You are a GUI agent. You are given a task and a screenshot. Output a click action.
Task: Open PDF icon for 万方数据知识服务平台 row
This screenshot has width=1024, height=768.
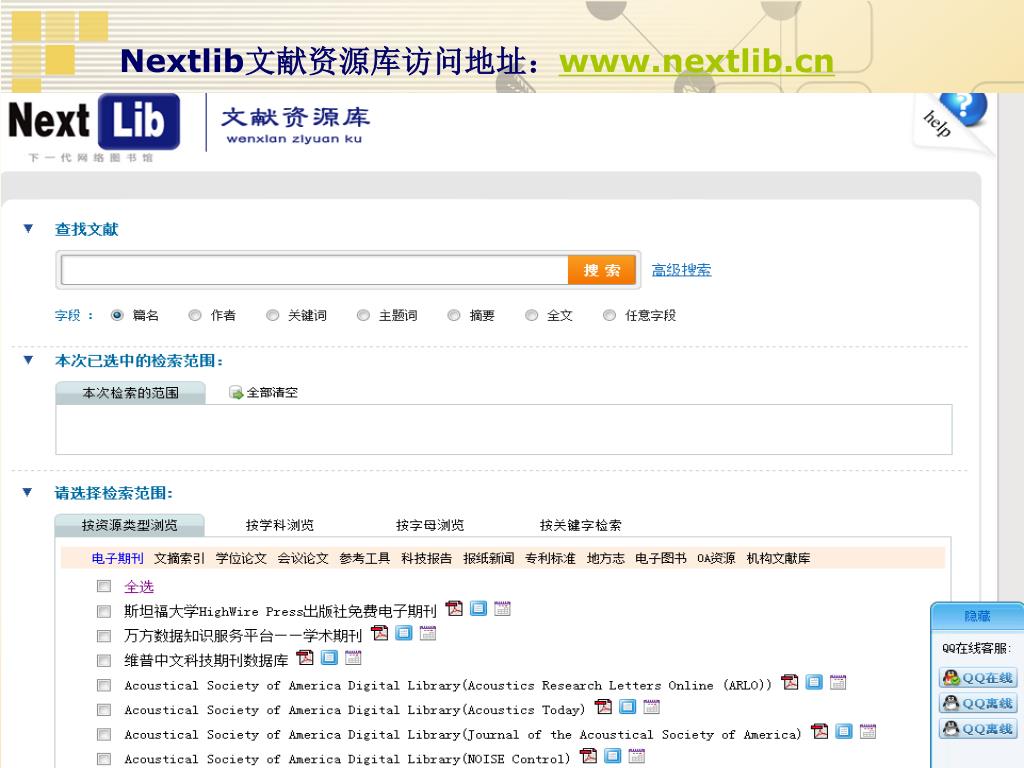tap(379, 633)
